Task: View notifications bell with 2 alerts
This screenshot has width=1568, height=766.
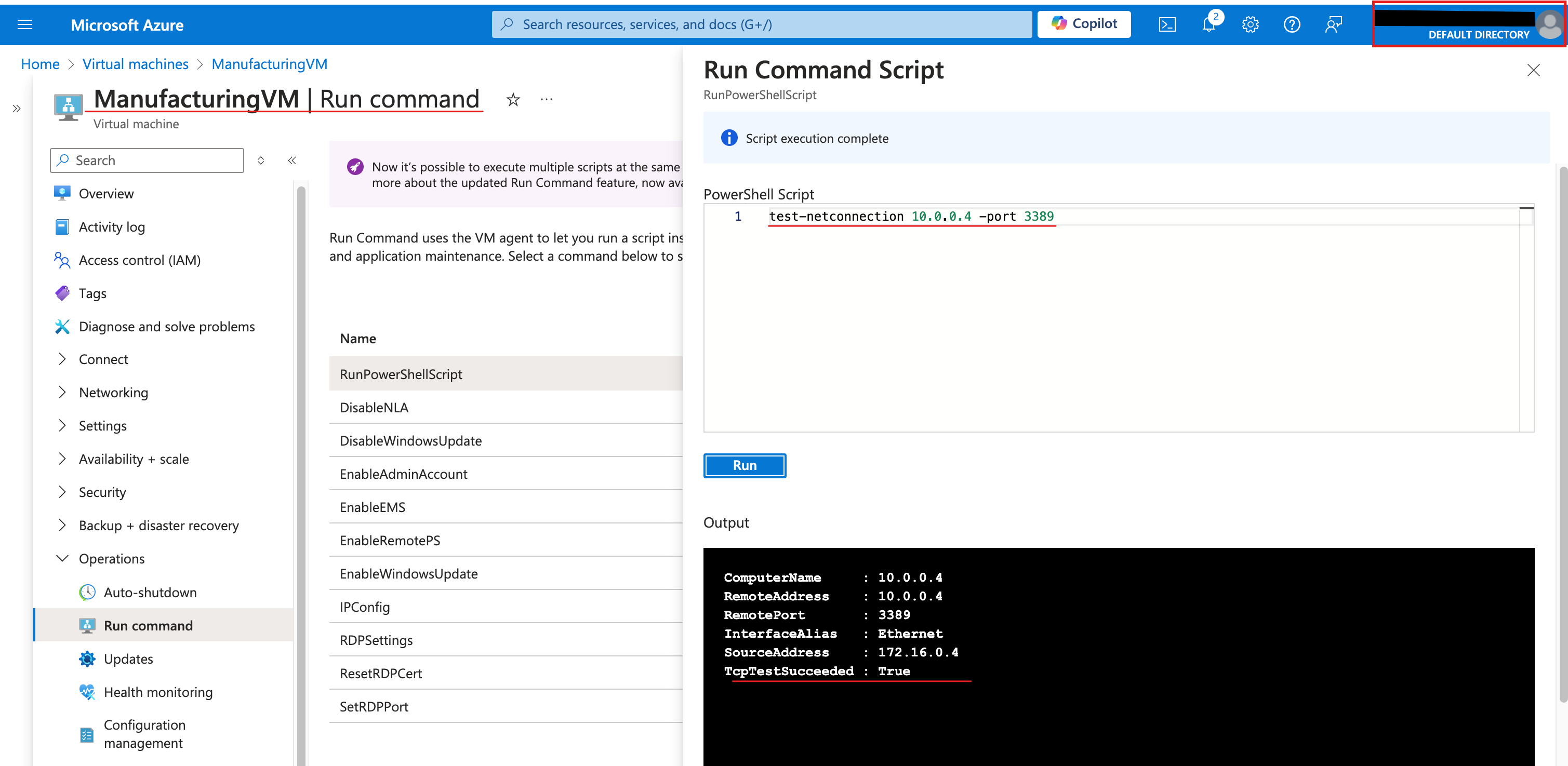Action: (1210, 24)
